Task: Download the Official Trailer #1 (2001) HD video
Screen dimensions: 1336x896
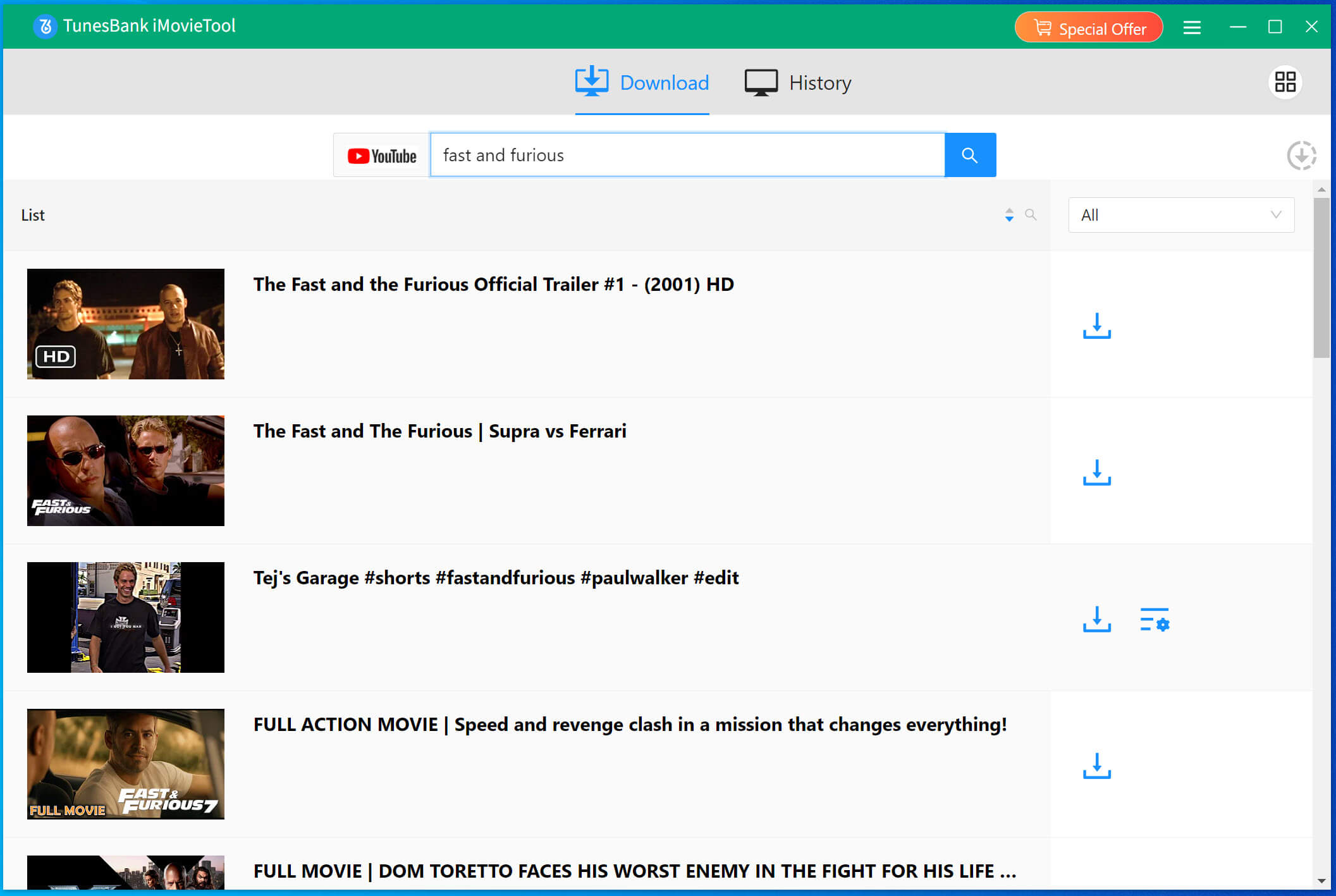Action: click(x=1096, y=326)
